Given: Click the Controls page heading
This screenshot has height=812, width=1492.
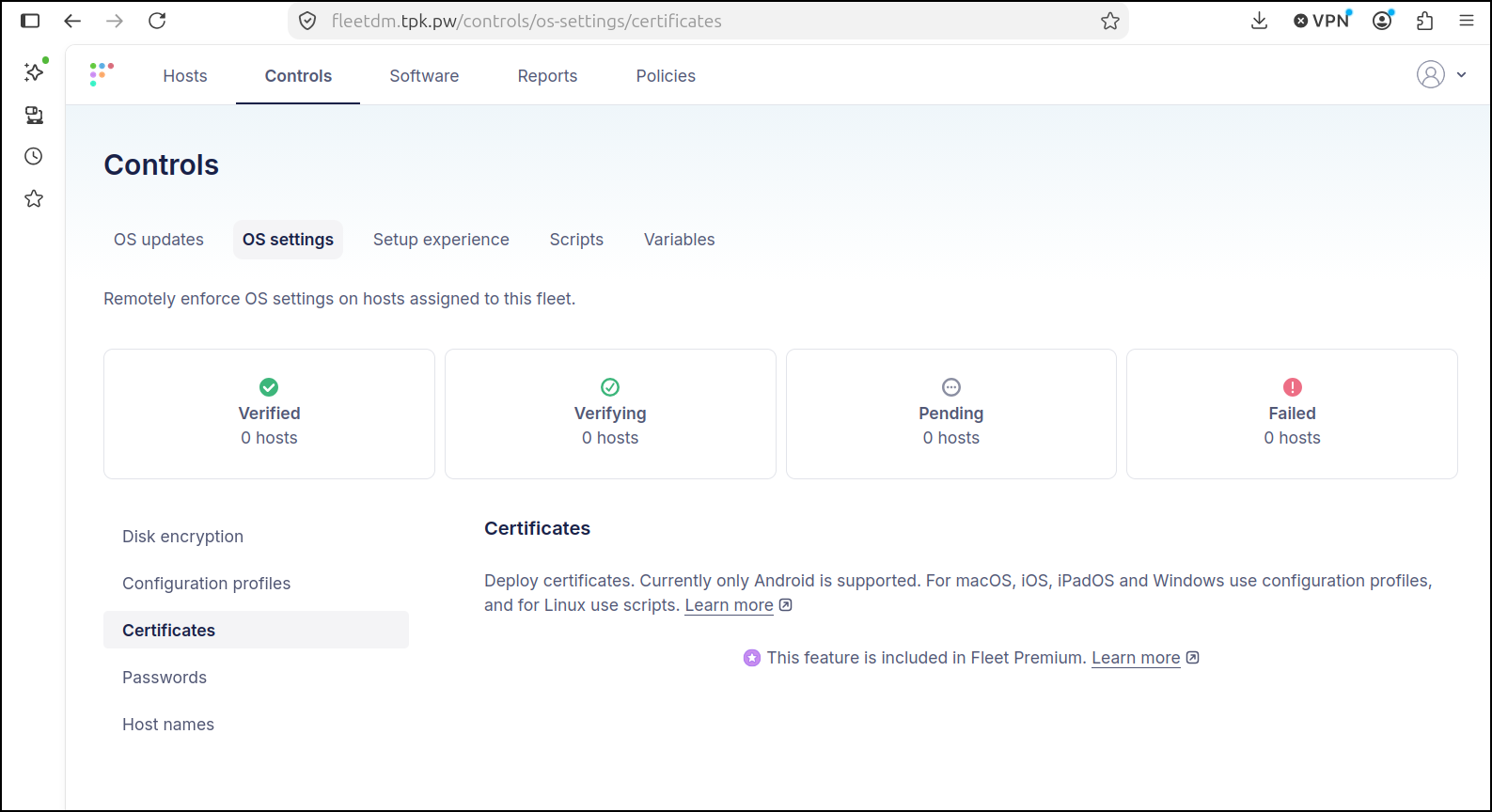Looking at the screenshot, I should (x=162, y=165).
